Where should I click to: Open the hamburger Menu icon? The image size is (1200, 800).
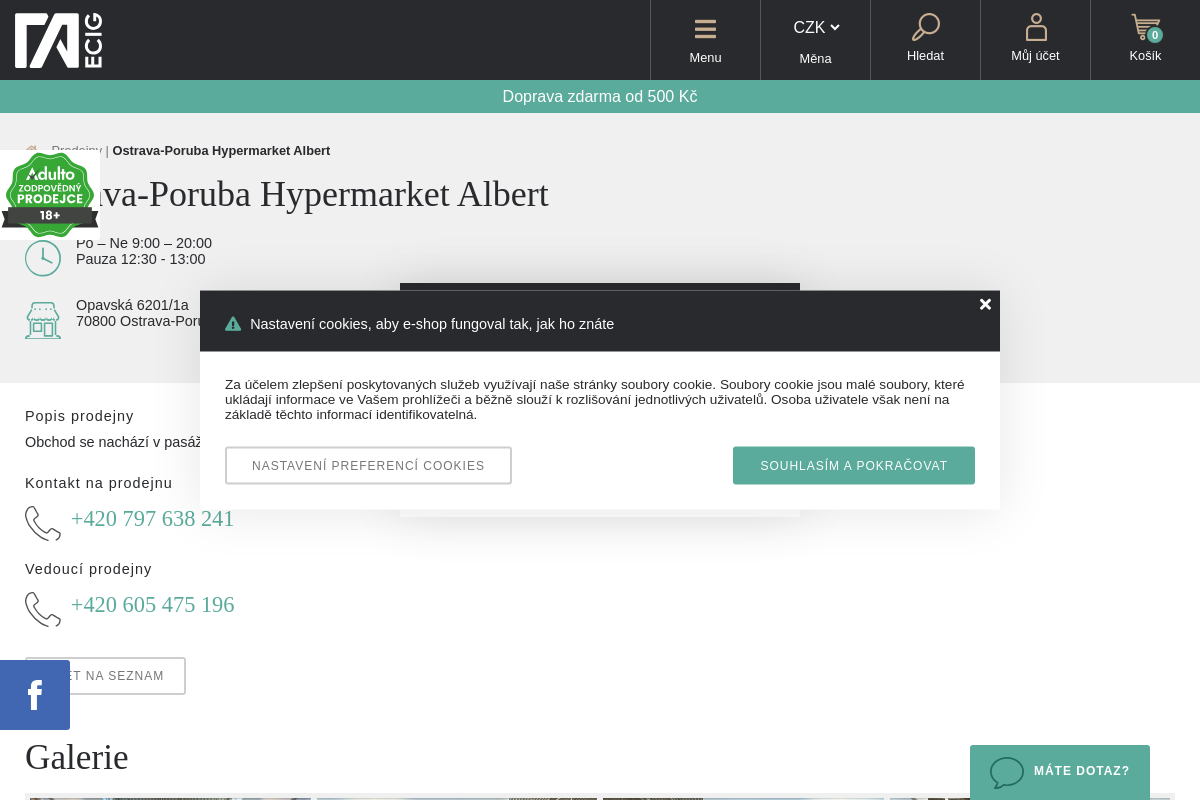(x=705, y=30)
